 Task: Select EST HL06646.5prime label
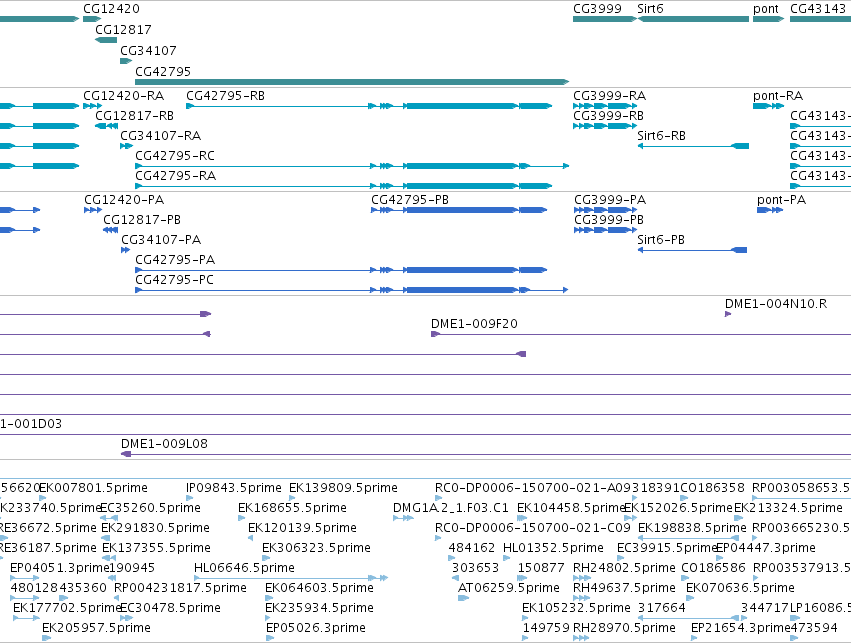[x=244, y=569]
